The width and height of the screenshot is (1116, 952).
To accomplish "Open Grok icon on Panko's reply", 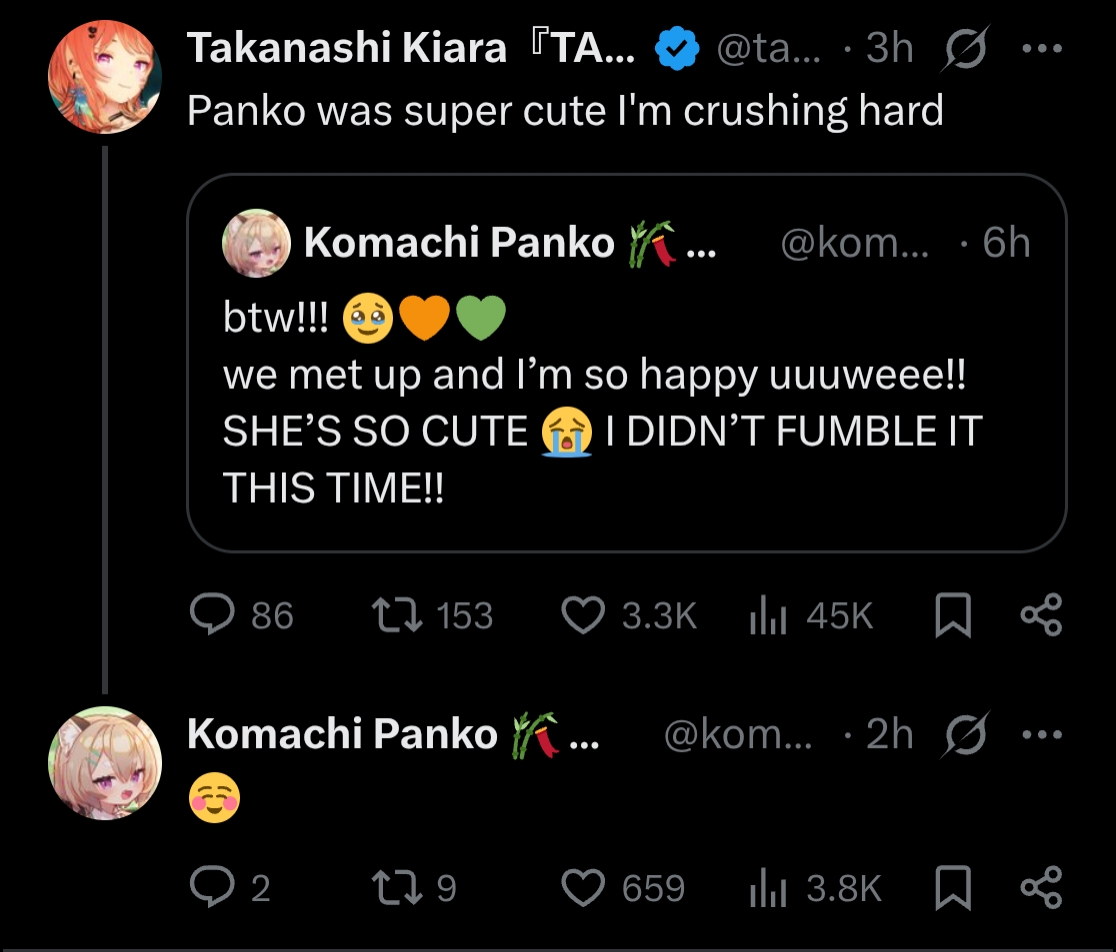I will [x=965, y=734].
